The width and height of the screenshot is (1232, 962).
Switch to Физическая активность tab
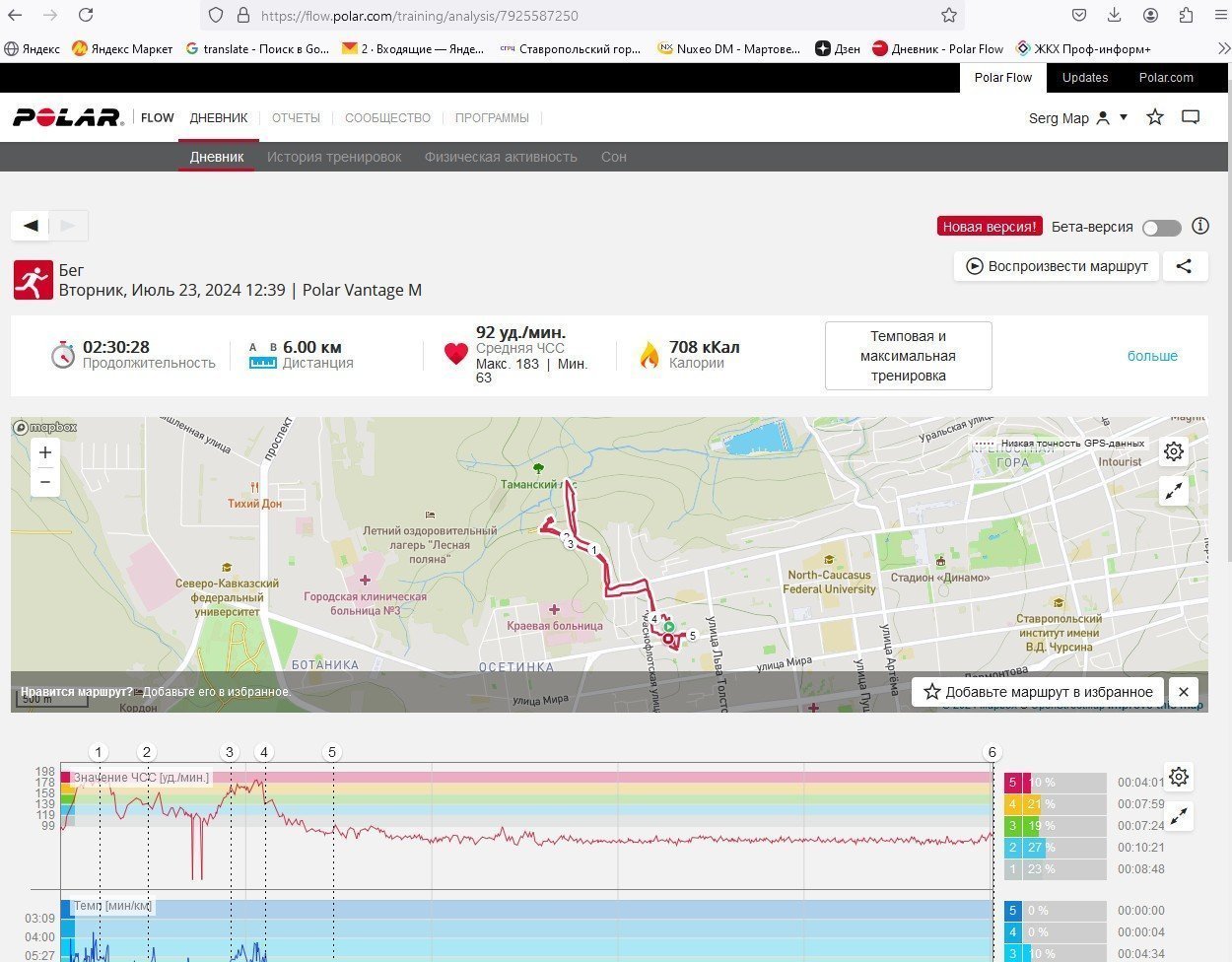pyautogui.click(x=501, y=157)
